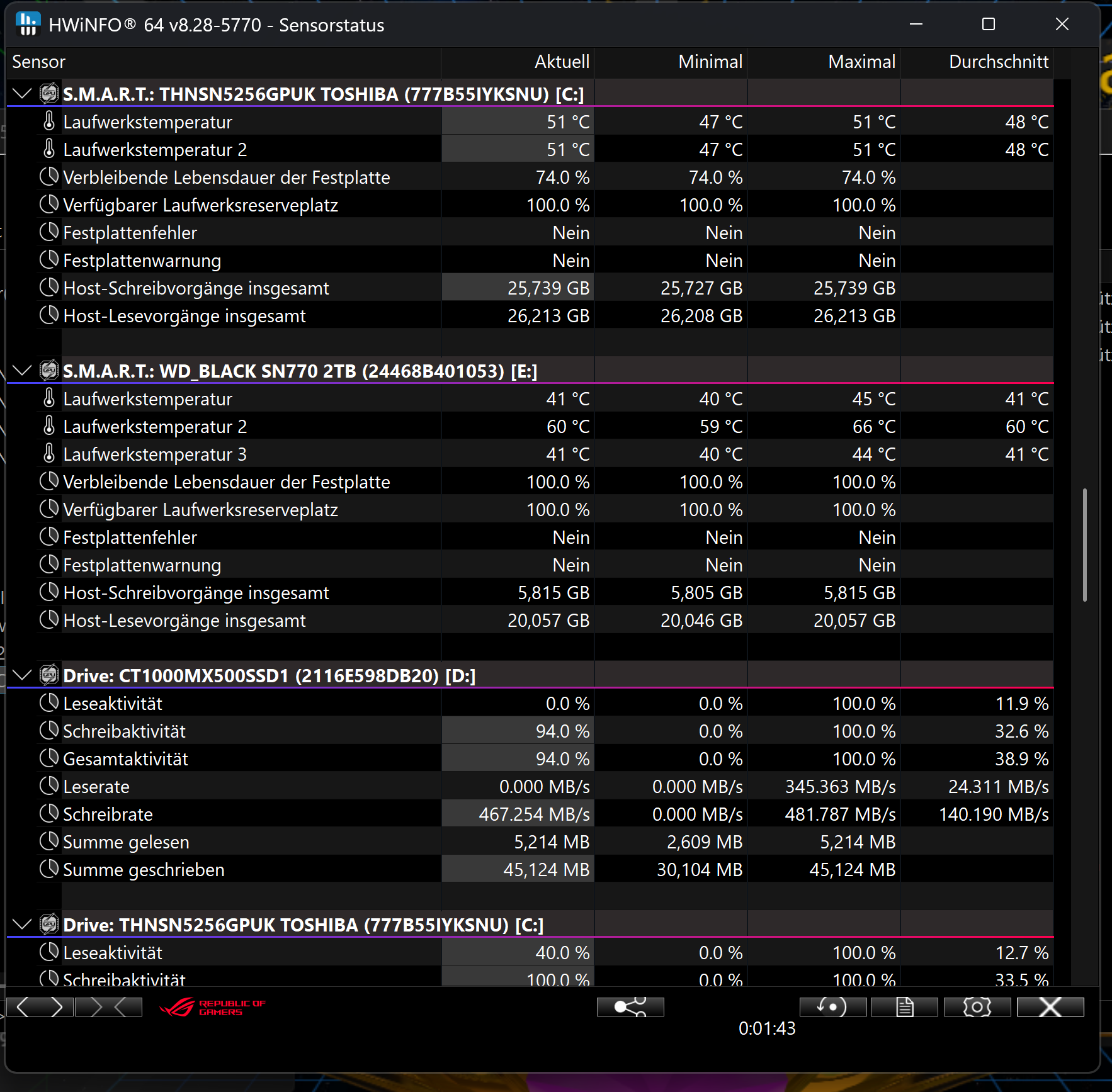Start logging with the document button
The height and width of the screenshot is (1092, 1112).
tap(904, 1007)
